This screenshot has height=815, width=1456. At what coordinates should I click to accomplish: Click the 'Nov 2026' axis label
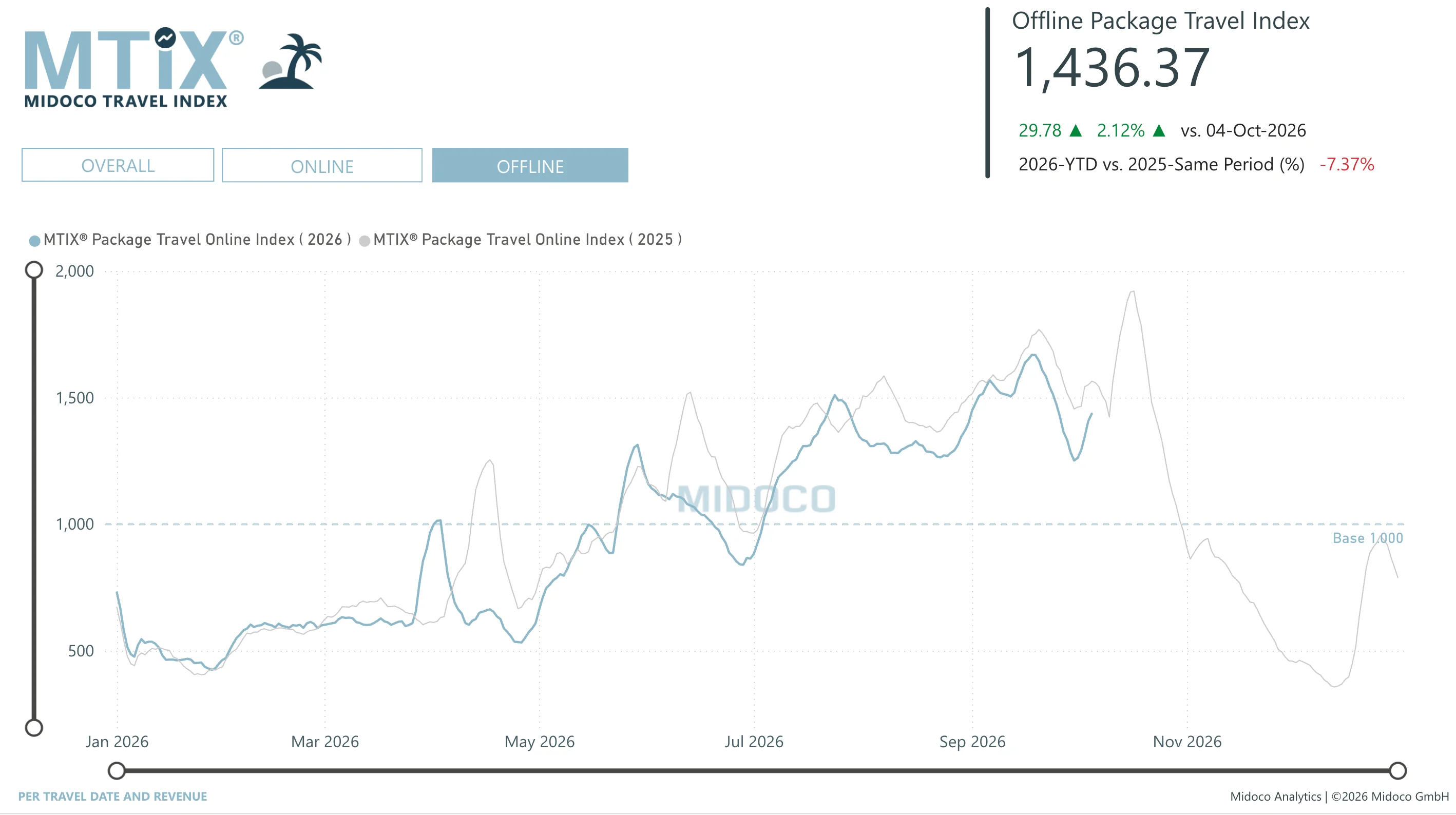coord(1187,742)
